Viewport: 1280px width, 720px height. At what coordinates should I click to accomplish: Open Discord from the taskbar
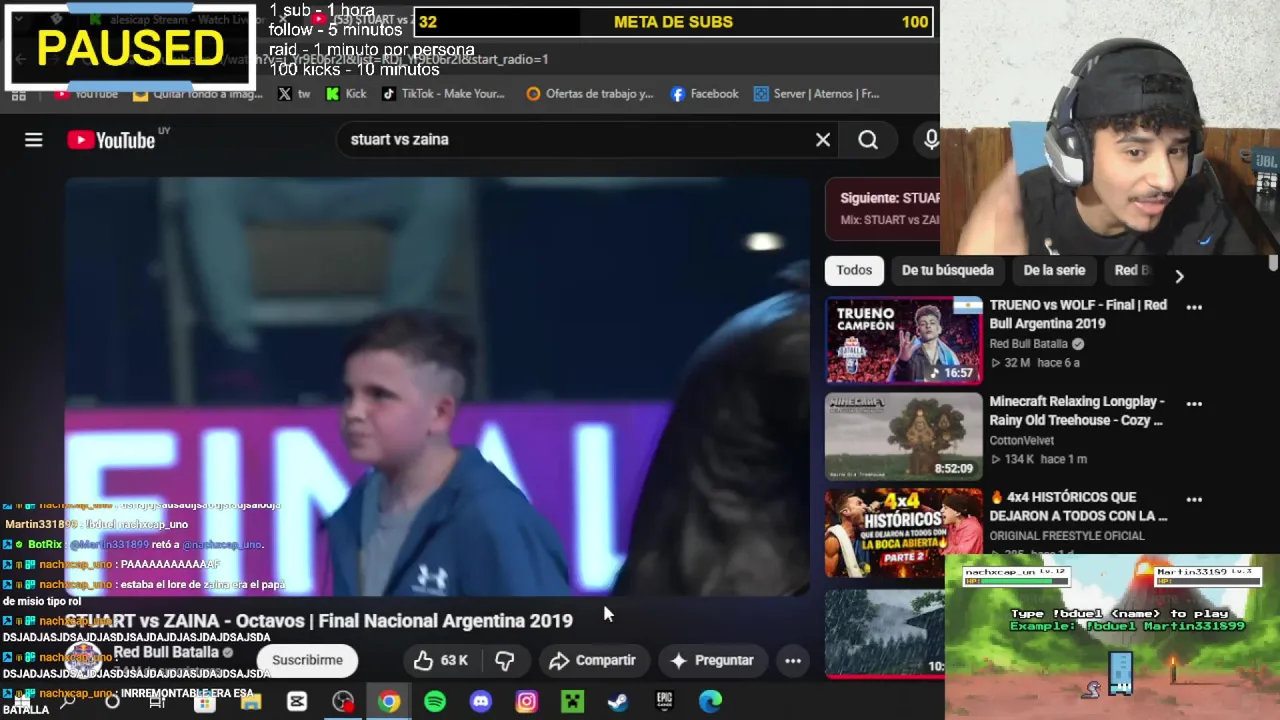click(x=481, y=702)
